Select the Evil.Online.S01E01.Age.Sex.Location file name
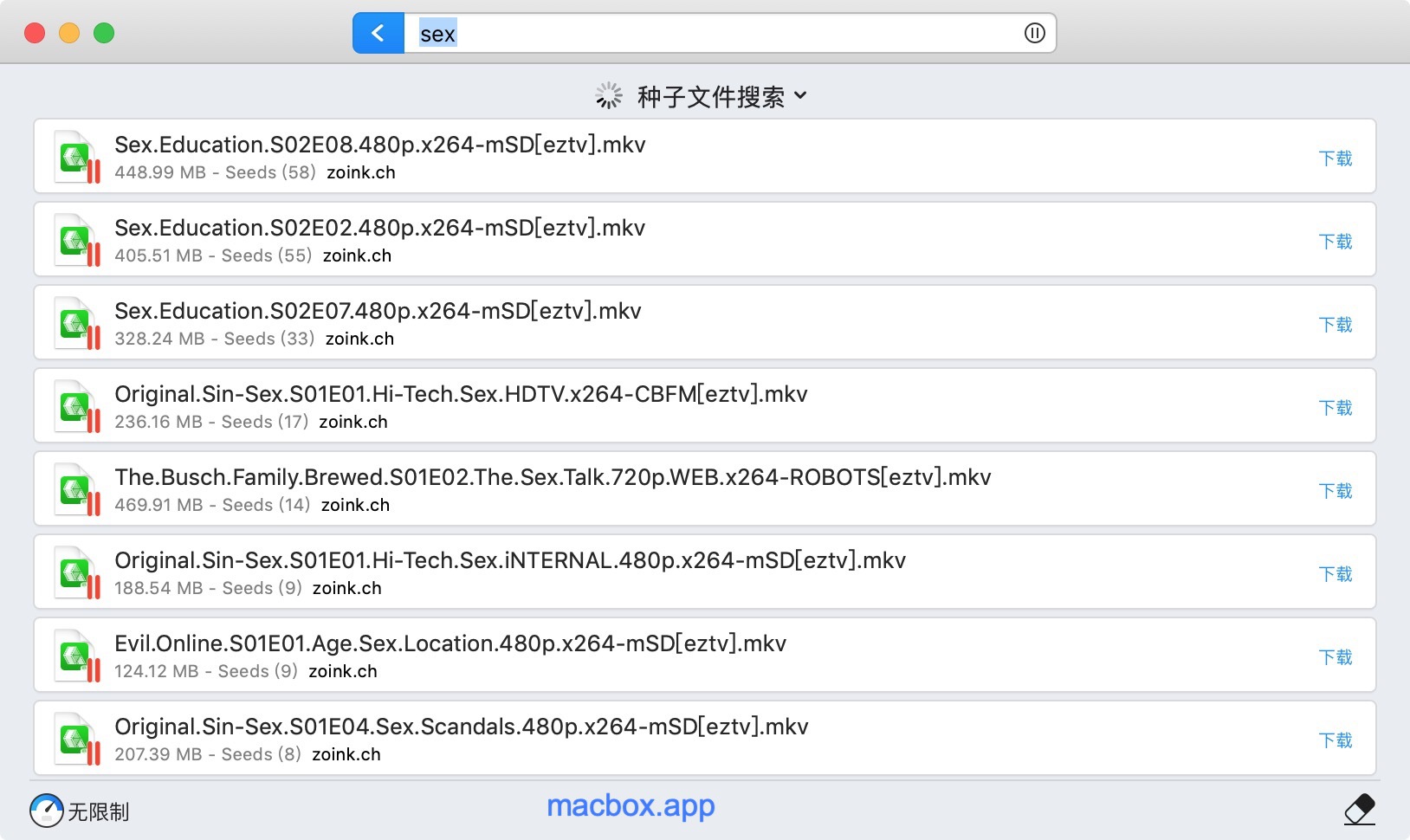The height and width of the screenshot is (840, 1410). click(450, 643)
